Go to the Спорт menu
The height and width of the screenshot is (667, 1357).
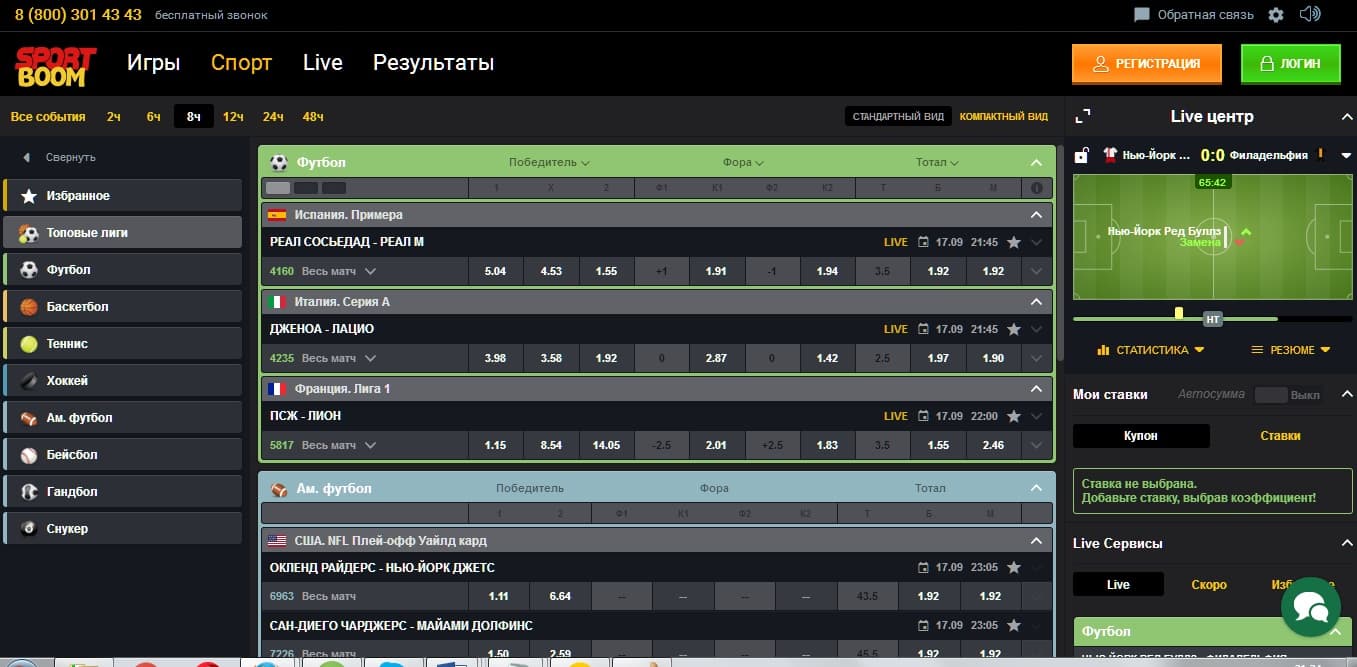click(x=241, y=63)
